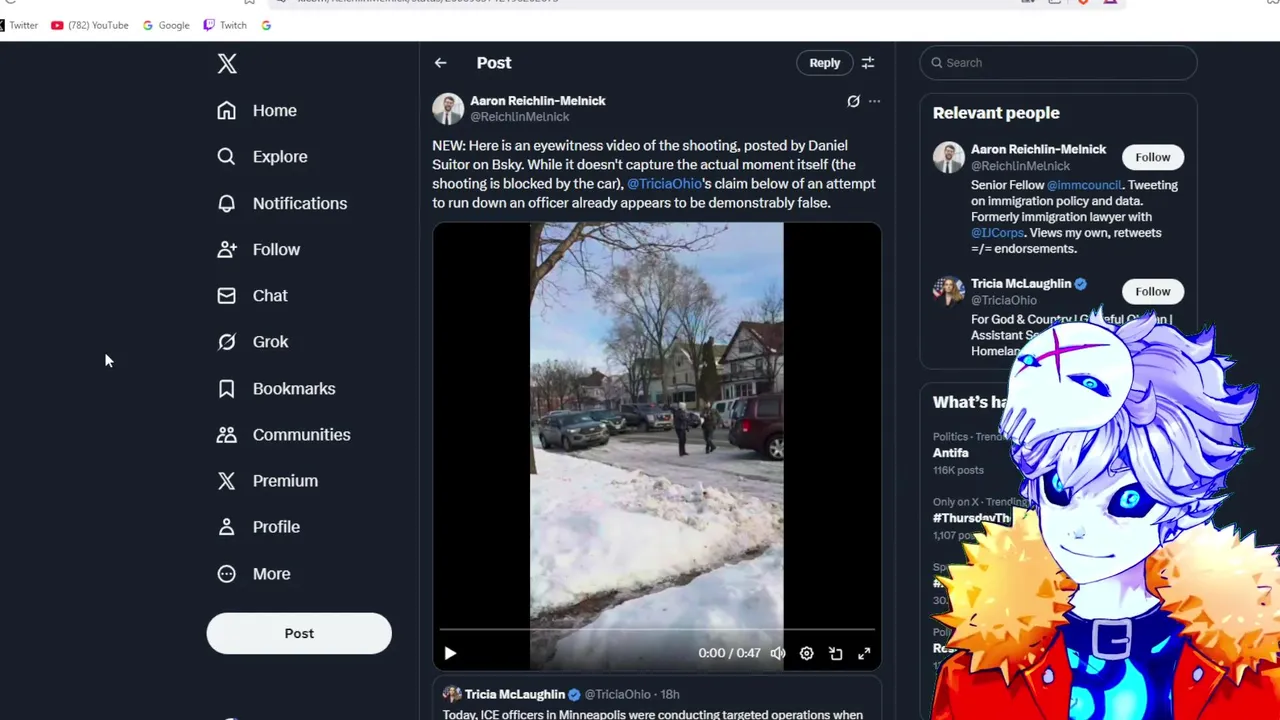Image resolution: width=1280 pixels, height=720 pixels.
Task: Open Tricia McLaughlin's name on the quoted post
Action: point(515,694)
